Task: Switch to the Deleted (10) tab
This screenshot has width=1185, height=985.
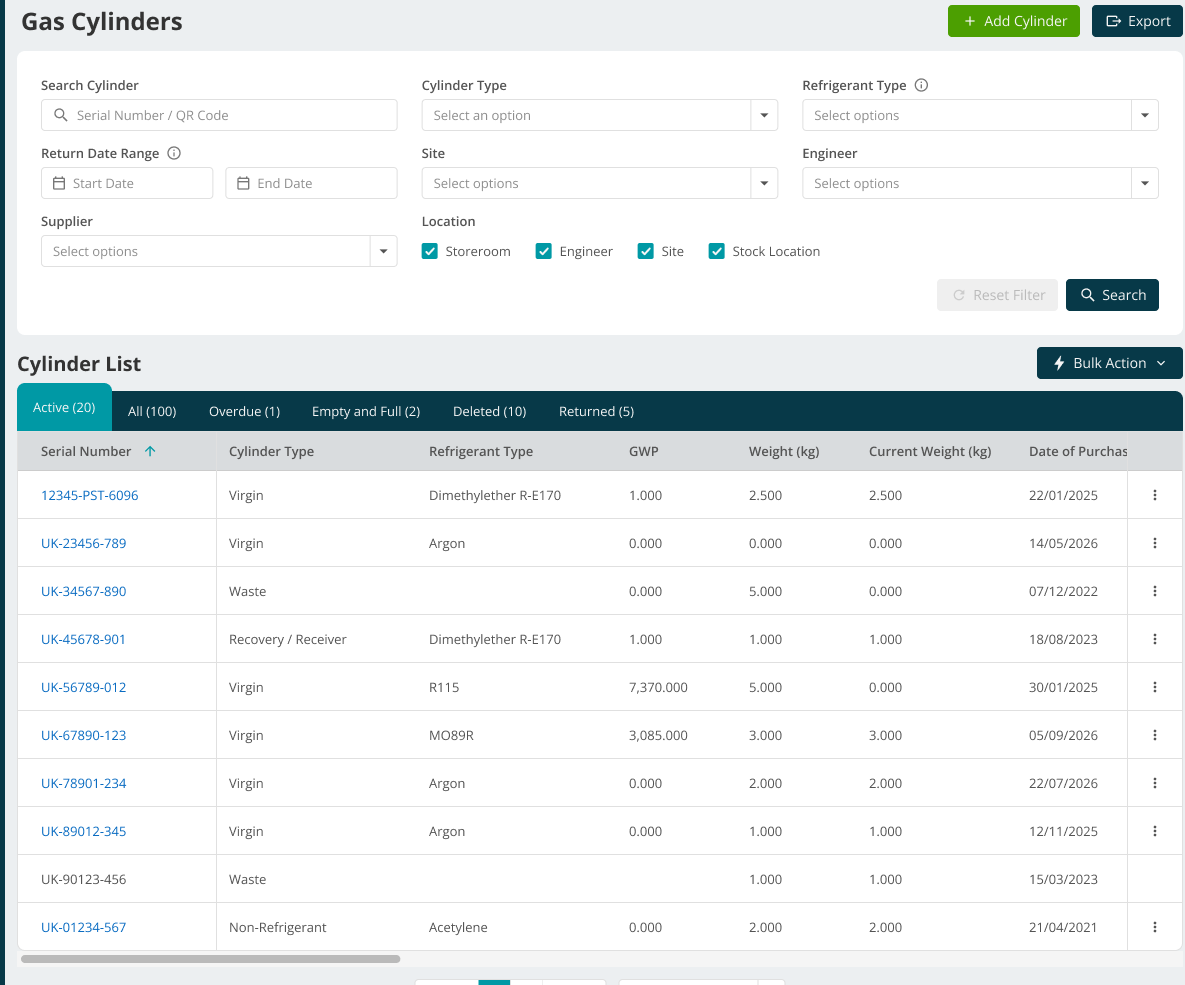Action: (490, 411)
